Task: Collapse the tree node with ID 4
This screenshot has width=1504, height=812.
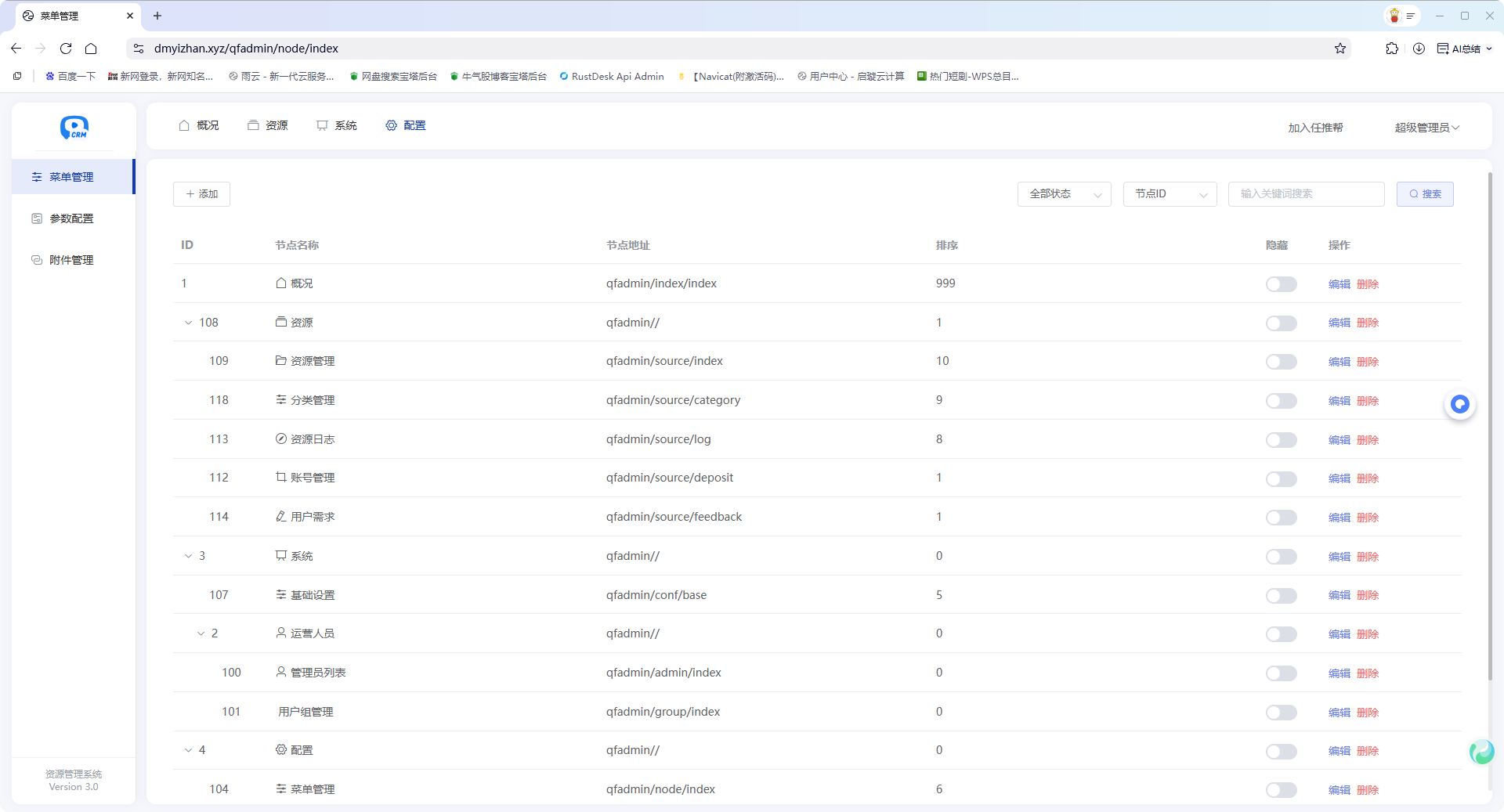Action: tap(188, 750)
